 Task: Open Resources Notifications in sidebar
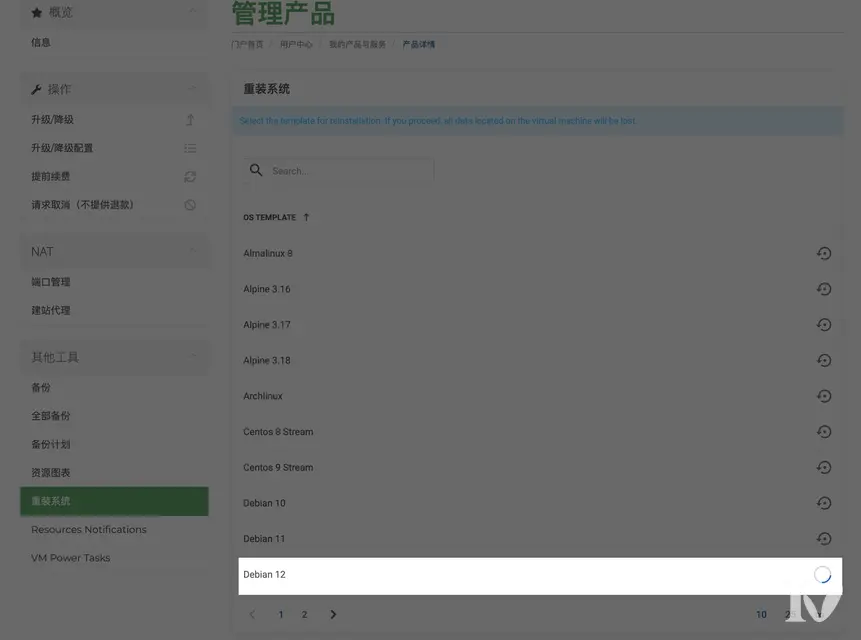(x=89, y=530)
